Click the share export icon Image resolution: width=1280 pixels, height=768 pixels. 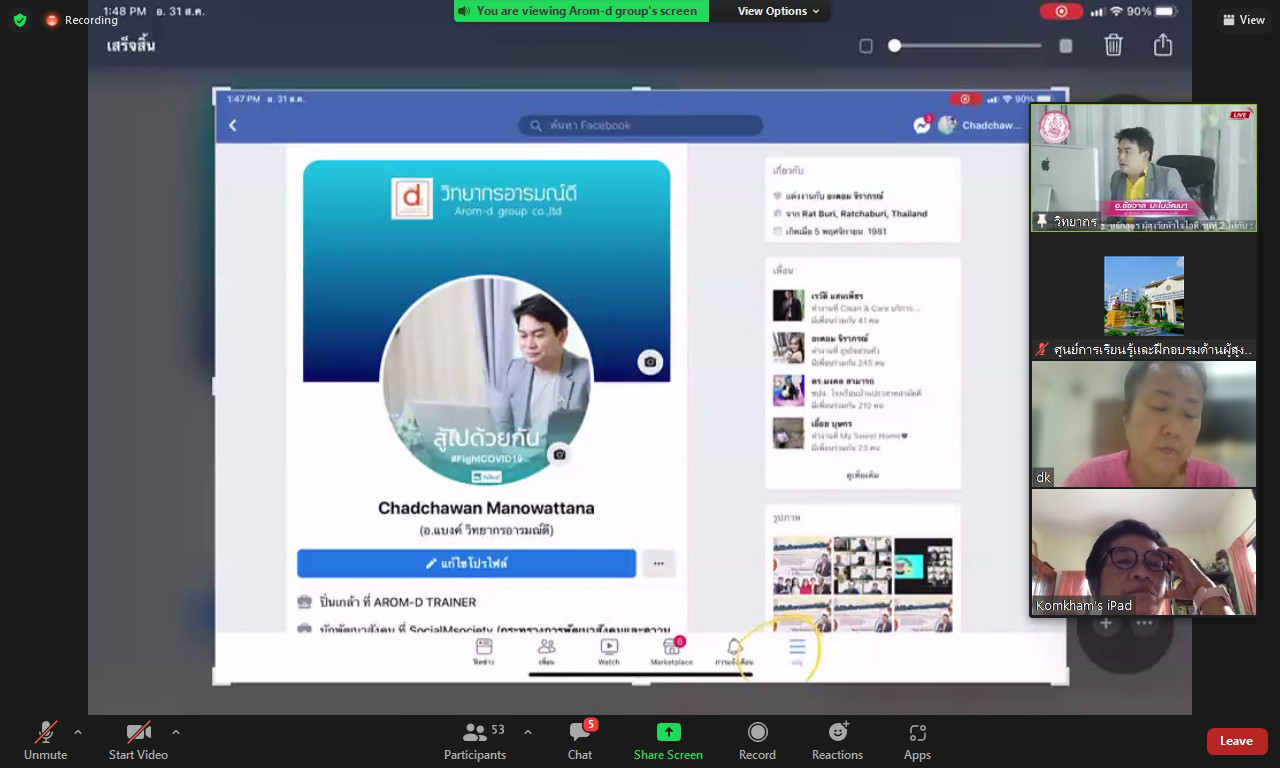click(1162, 45)
